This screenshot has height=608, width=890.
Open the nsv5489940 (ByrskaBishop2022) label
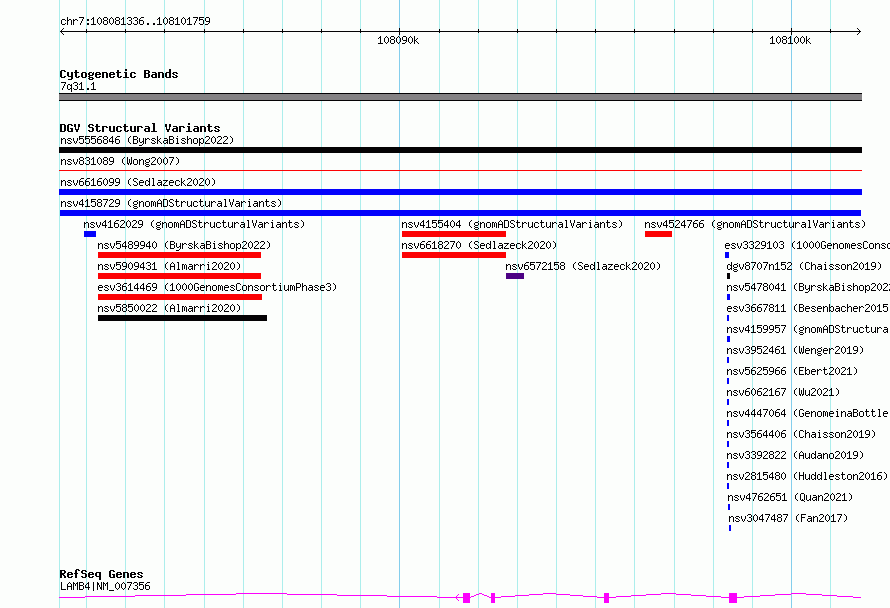click(x=184, y=245)
